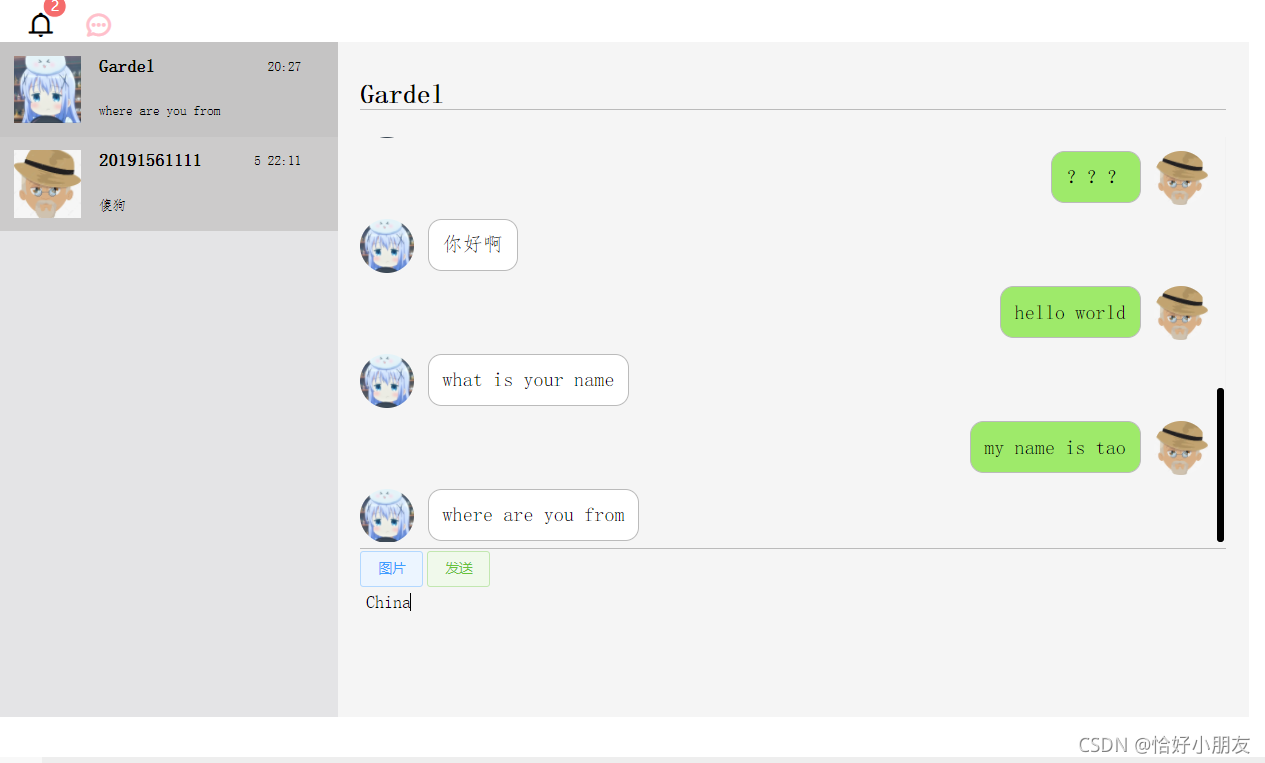Click the Gardel chat header title
1265x763 pixels.
pyautogui.click(x=401, y=94)
